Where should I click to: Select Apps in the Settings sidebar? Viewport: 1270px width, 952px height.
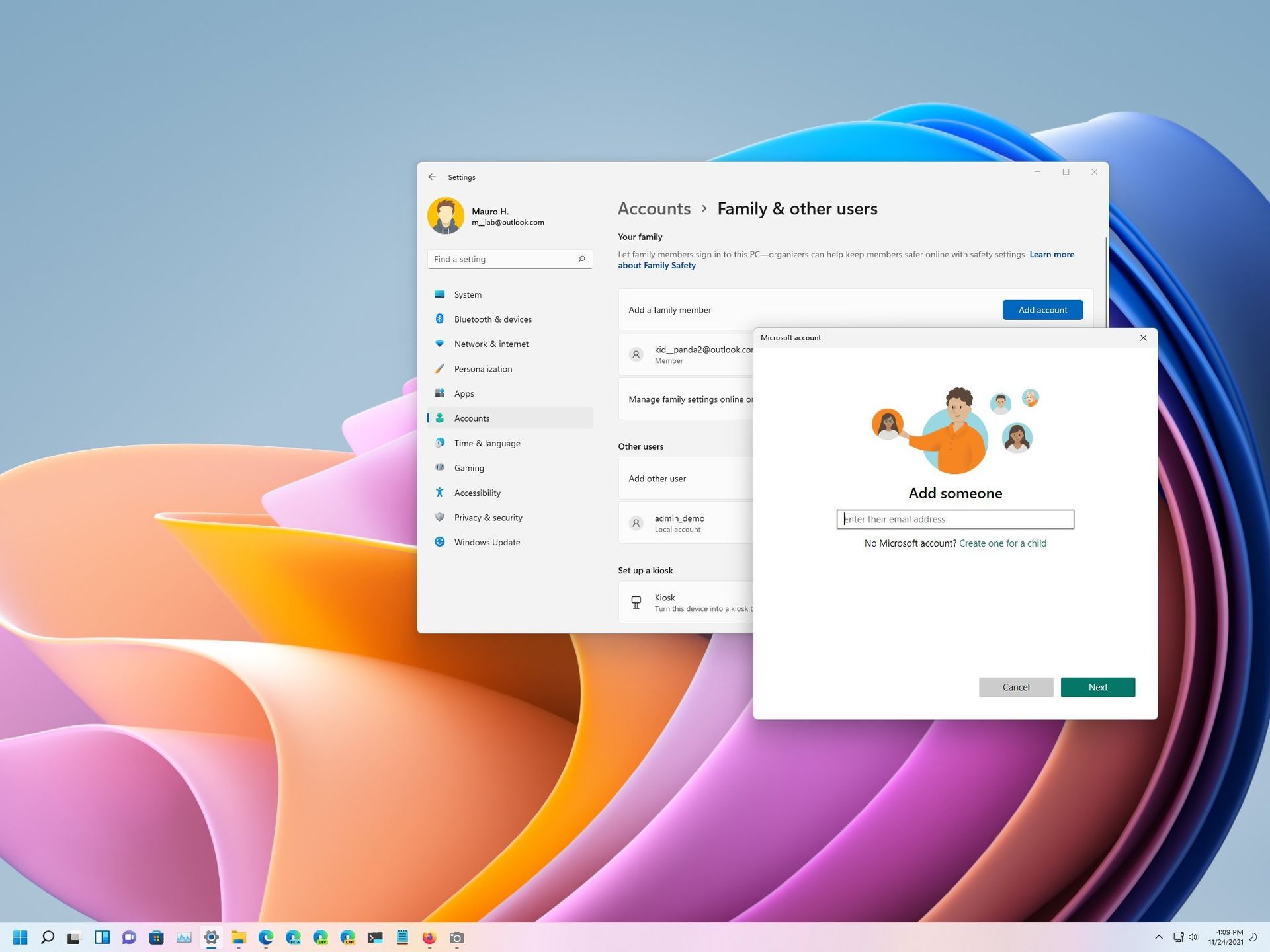464,393
